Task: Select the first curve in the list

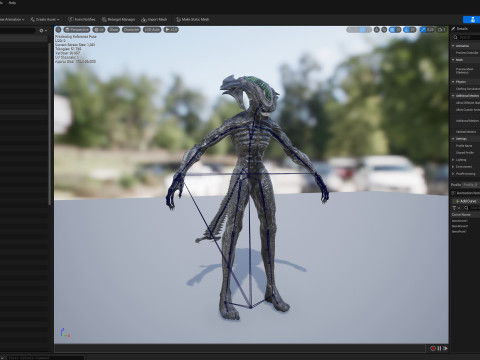Action: [x=460, y=221]
